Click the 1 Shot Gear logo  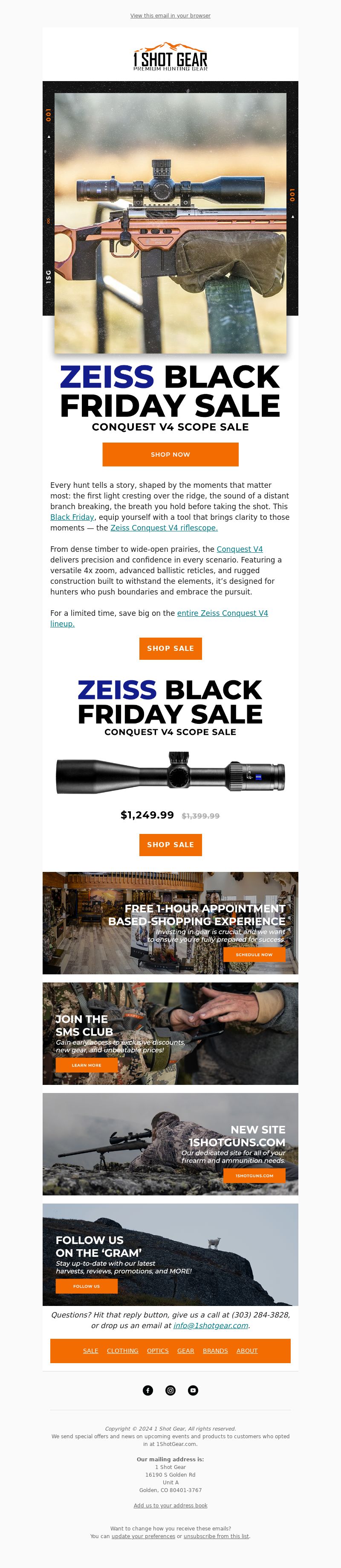click(x=171, y=57)
